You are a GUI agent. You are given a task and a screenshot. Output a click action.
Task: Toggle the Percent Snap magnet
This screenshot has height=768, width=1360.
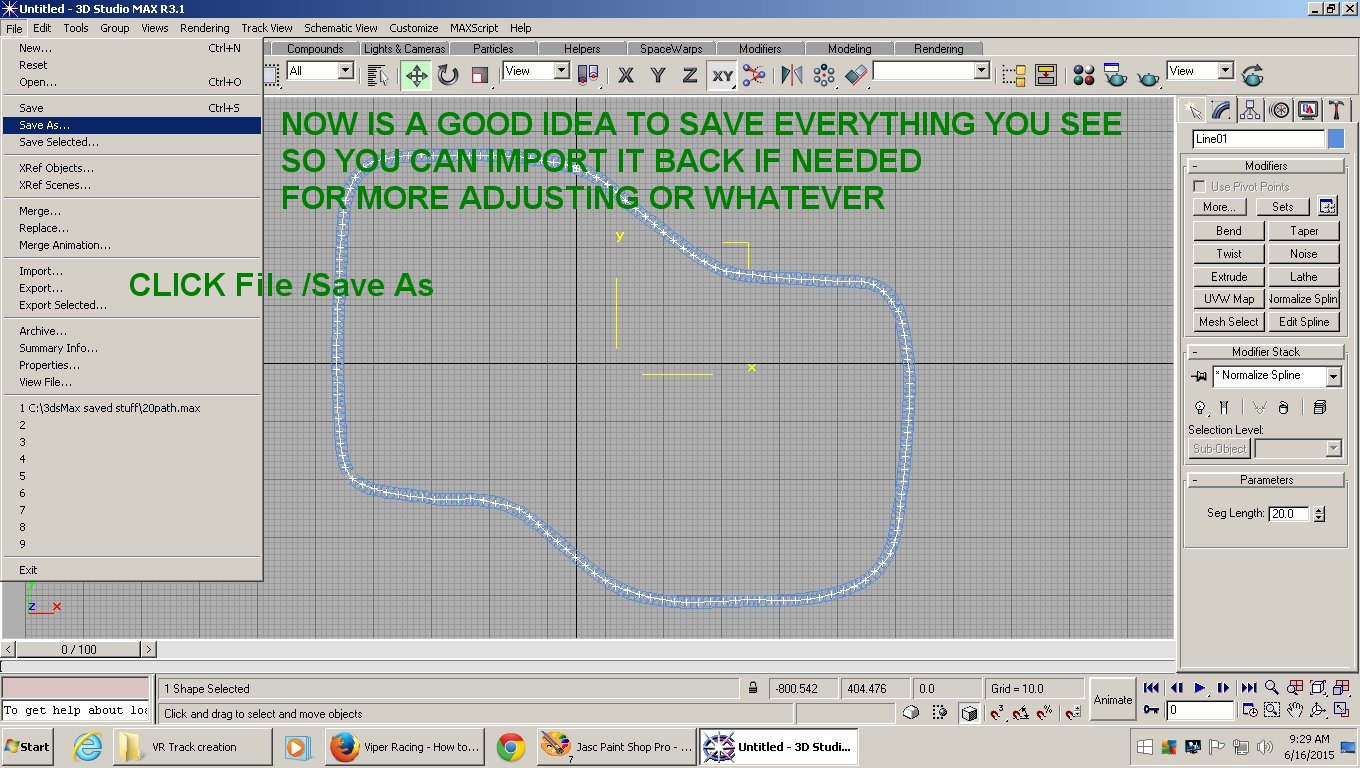[1046, 713]
